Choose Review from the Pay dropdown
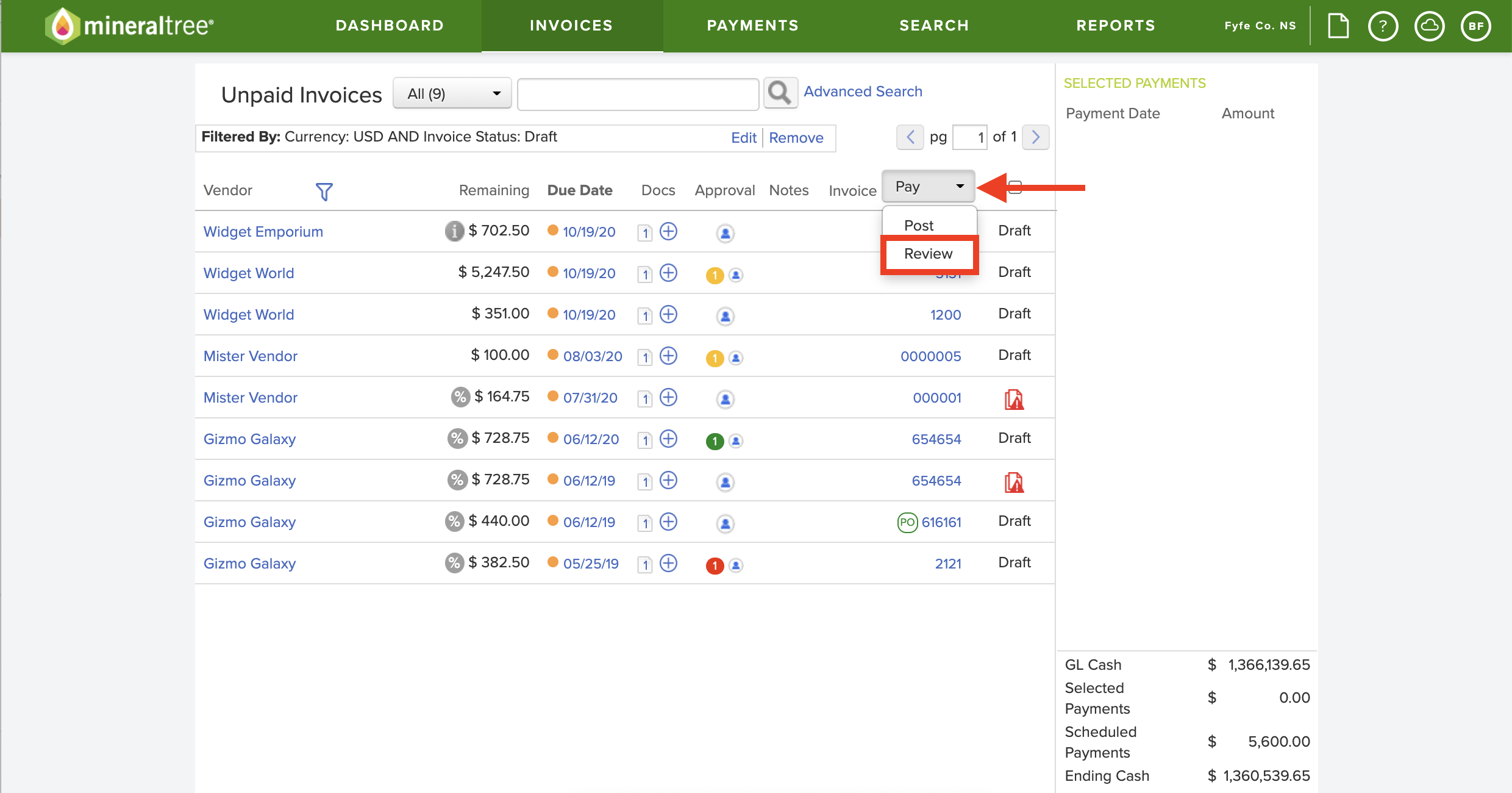 (x=929, y=254)
